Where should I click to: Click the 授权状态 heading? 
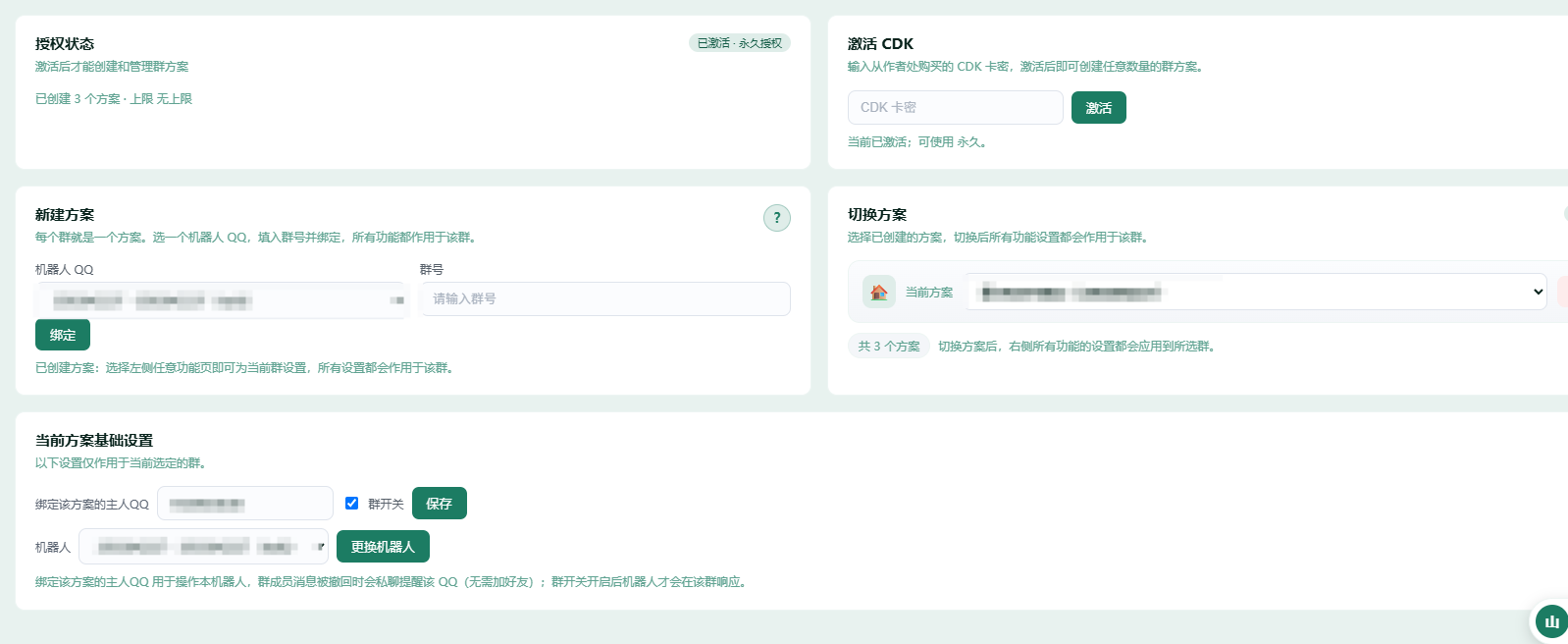click(65, 44)
